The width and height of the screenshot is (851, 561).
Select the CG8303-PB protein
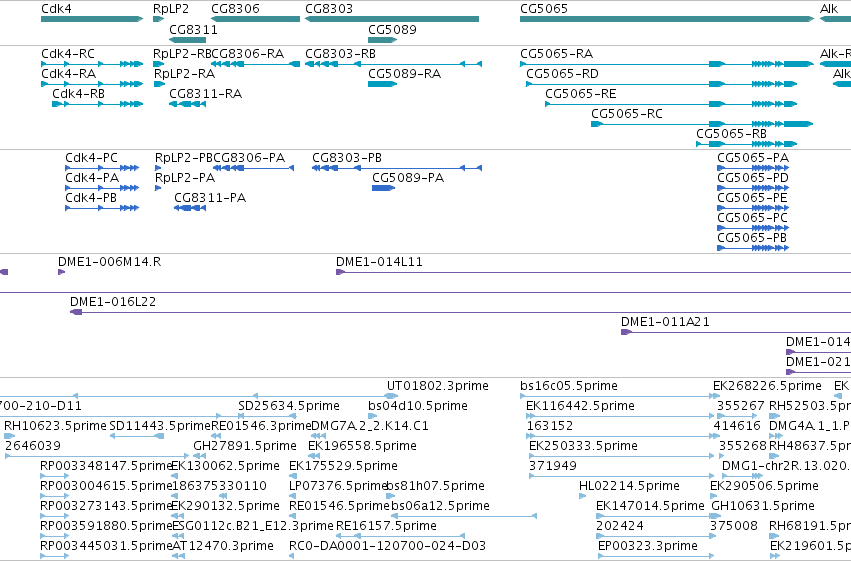tap(397, 168)
